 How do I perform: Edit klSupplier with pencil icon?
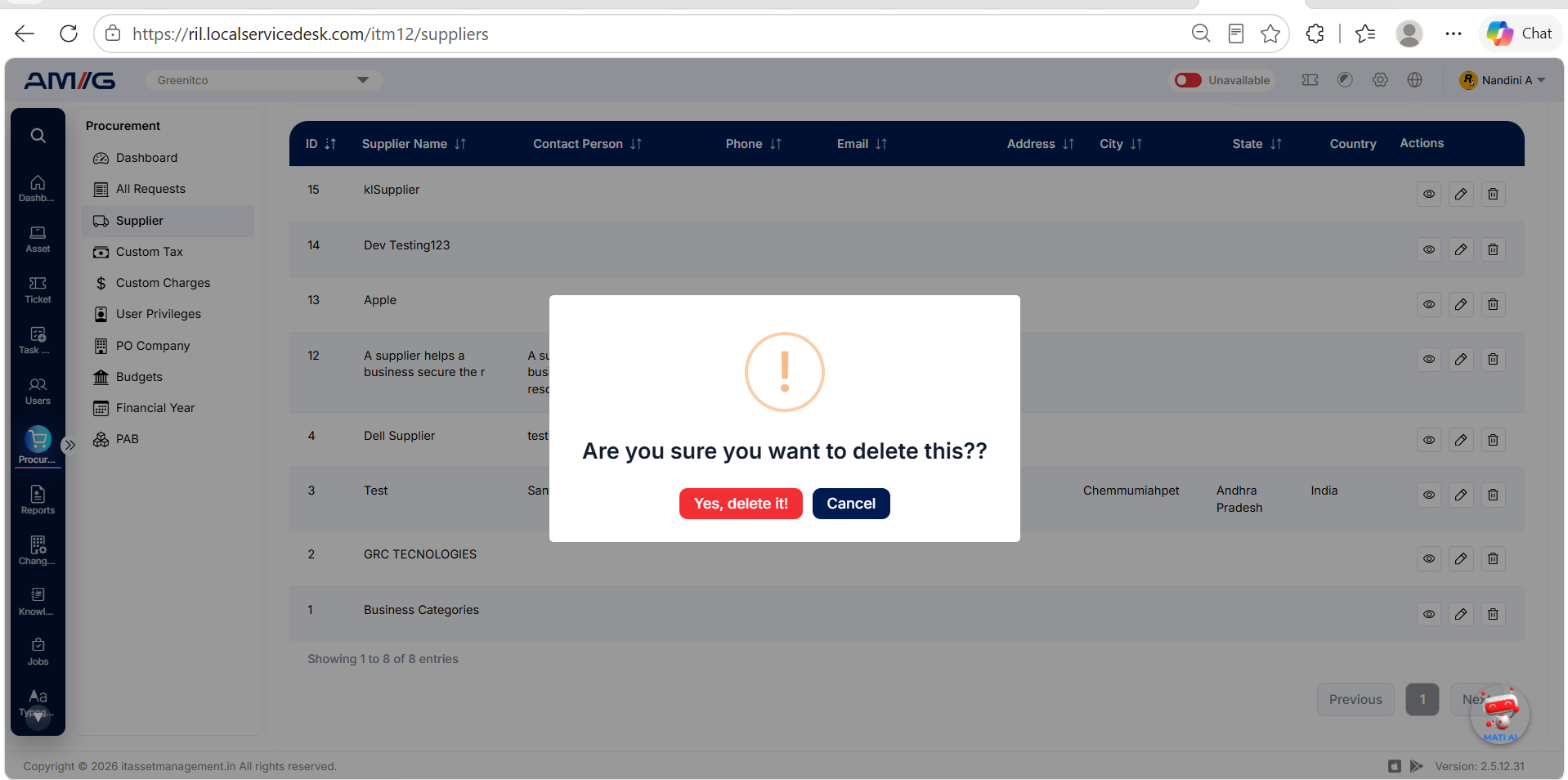tap(1461, 194)
